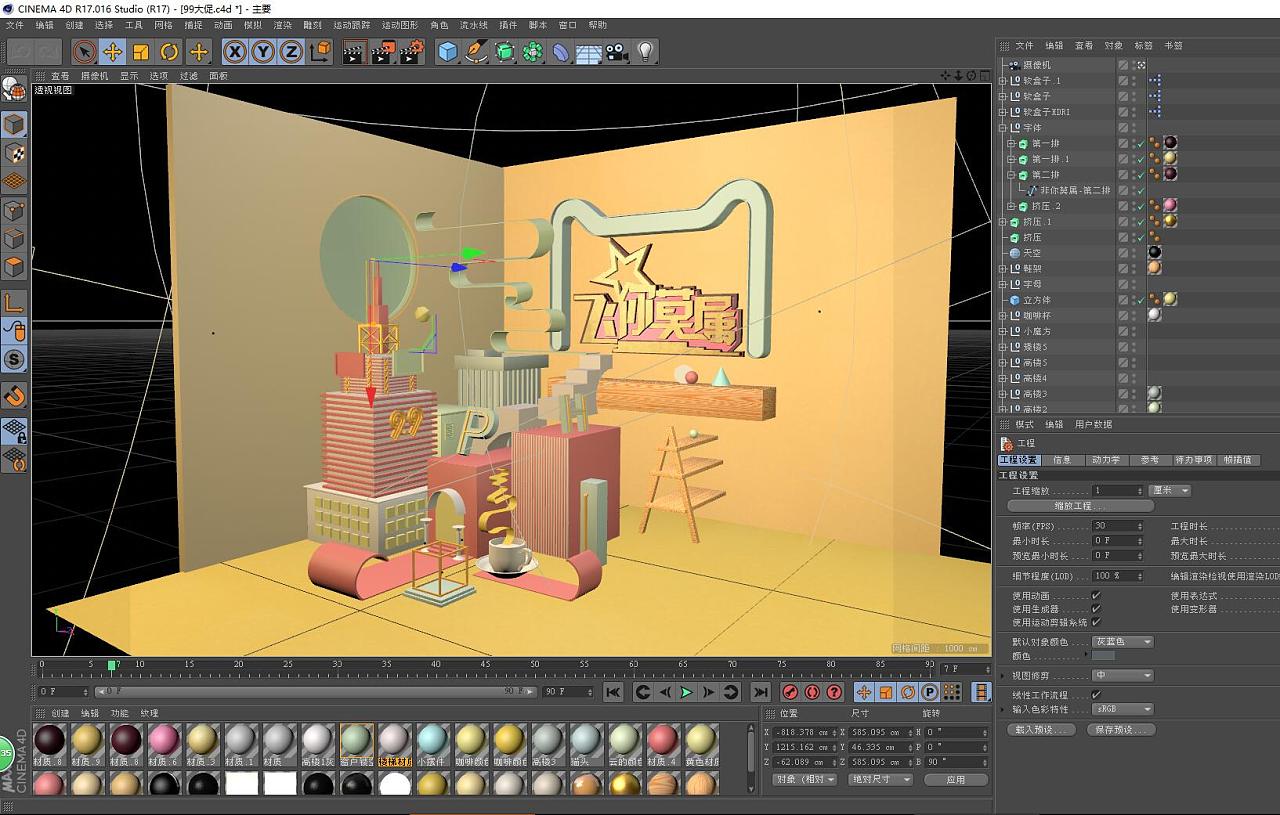Toggle the 使用生成器 checkbox
This screenshot has width=1280, height=815.
(1096, 609)
